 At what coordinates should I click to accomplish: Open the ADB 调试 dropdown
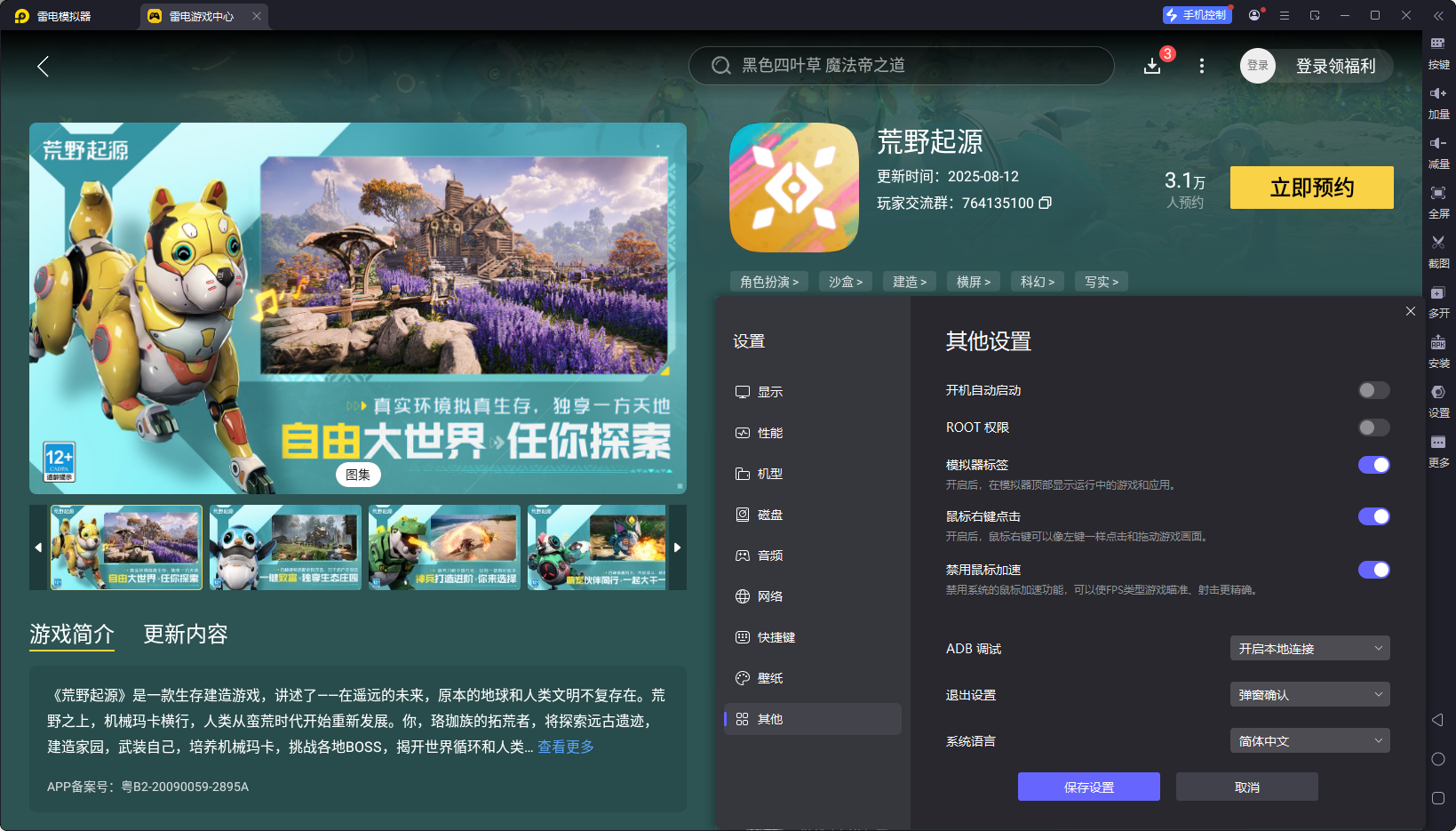point(1309,648)
